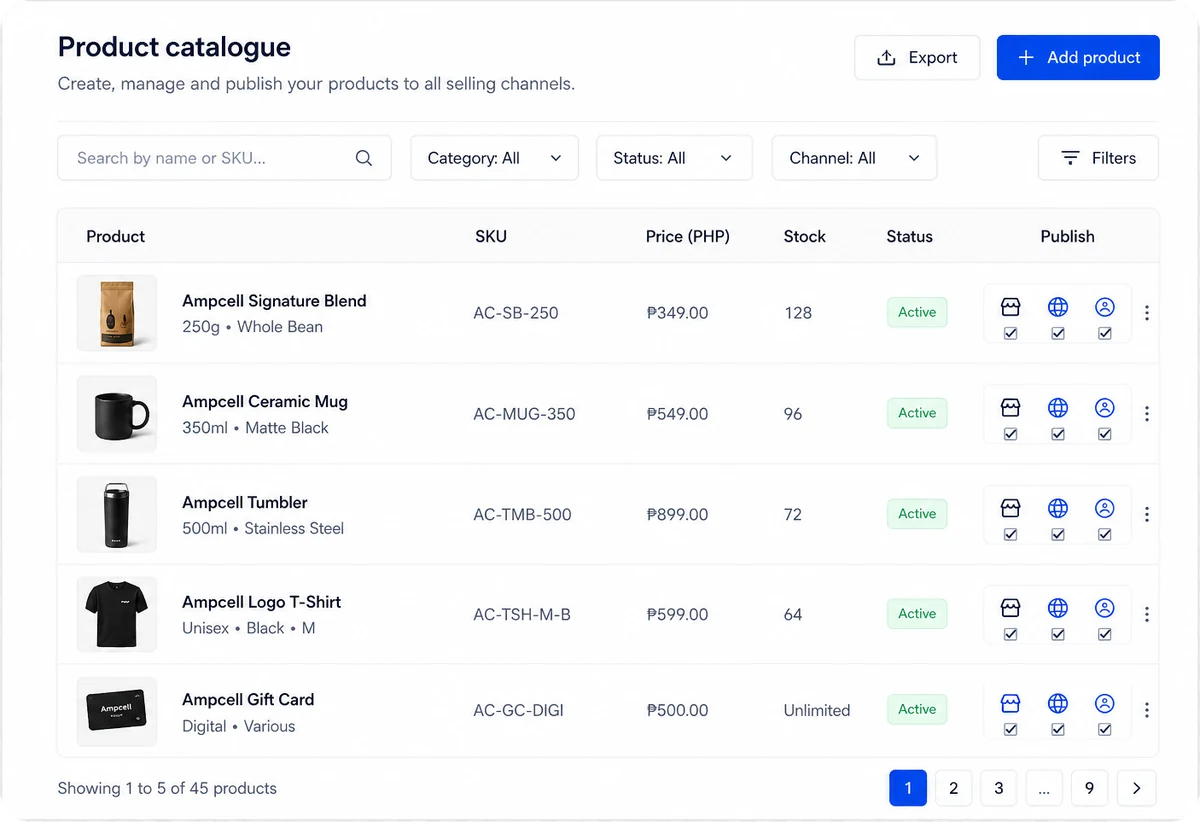
Task: Uncheck web channel checkbox for Gift Card
Action: coord(1058,730)
